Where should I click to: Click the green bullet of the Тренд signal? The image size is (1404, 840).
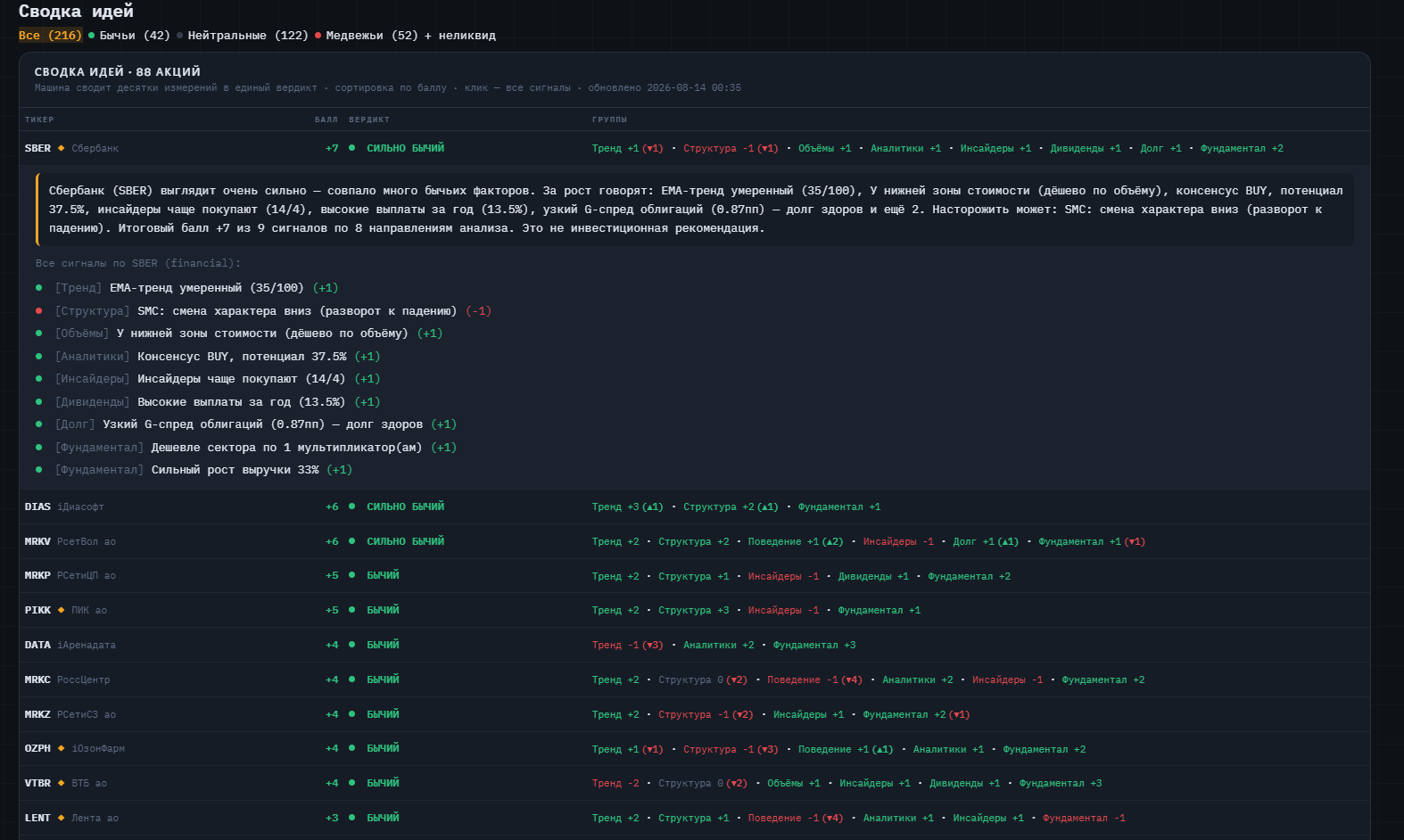coord(39,288)
